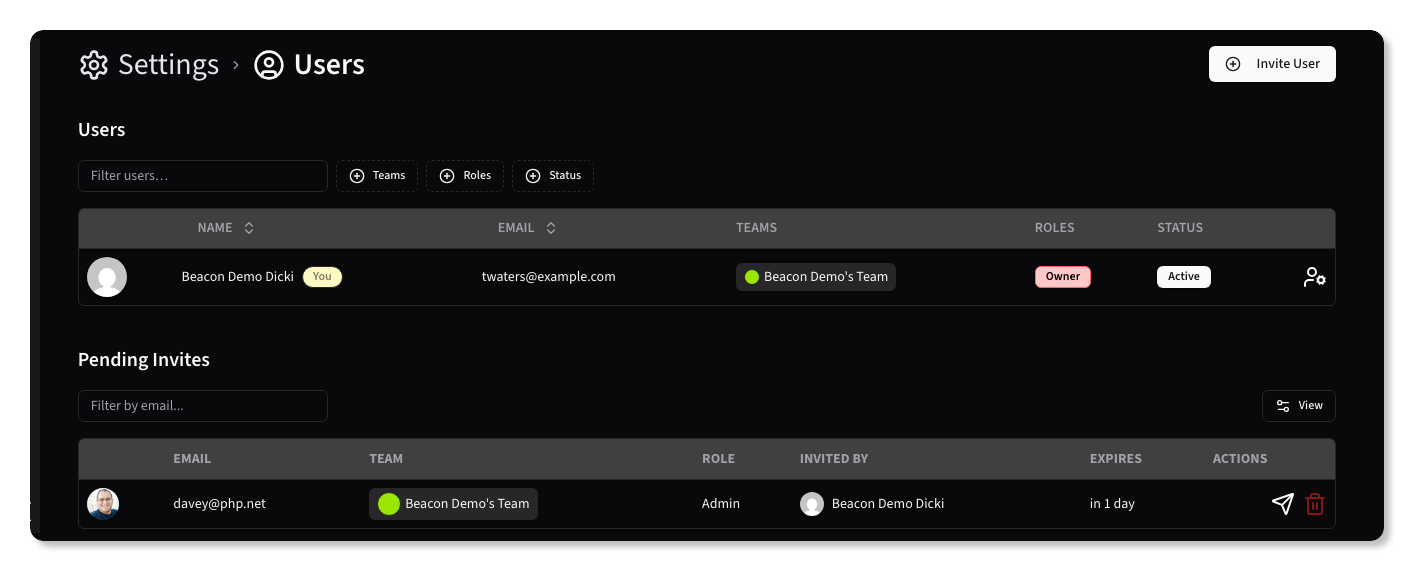The height and width of the screenshot is (583, 1426).
Task: Click Beacon Demo Dicki's avatar in Users table
Action: pyautogui.click(x=107, y=277)
